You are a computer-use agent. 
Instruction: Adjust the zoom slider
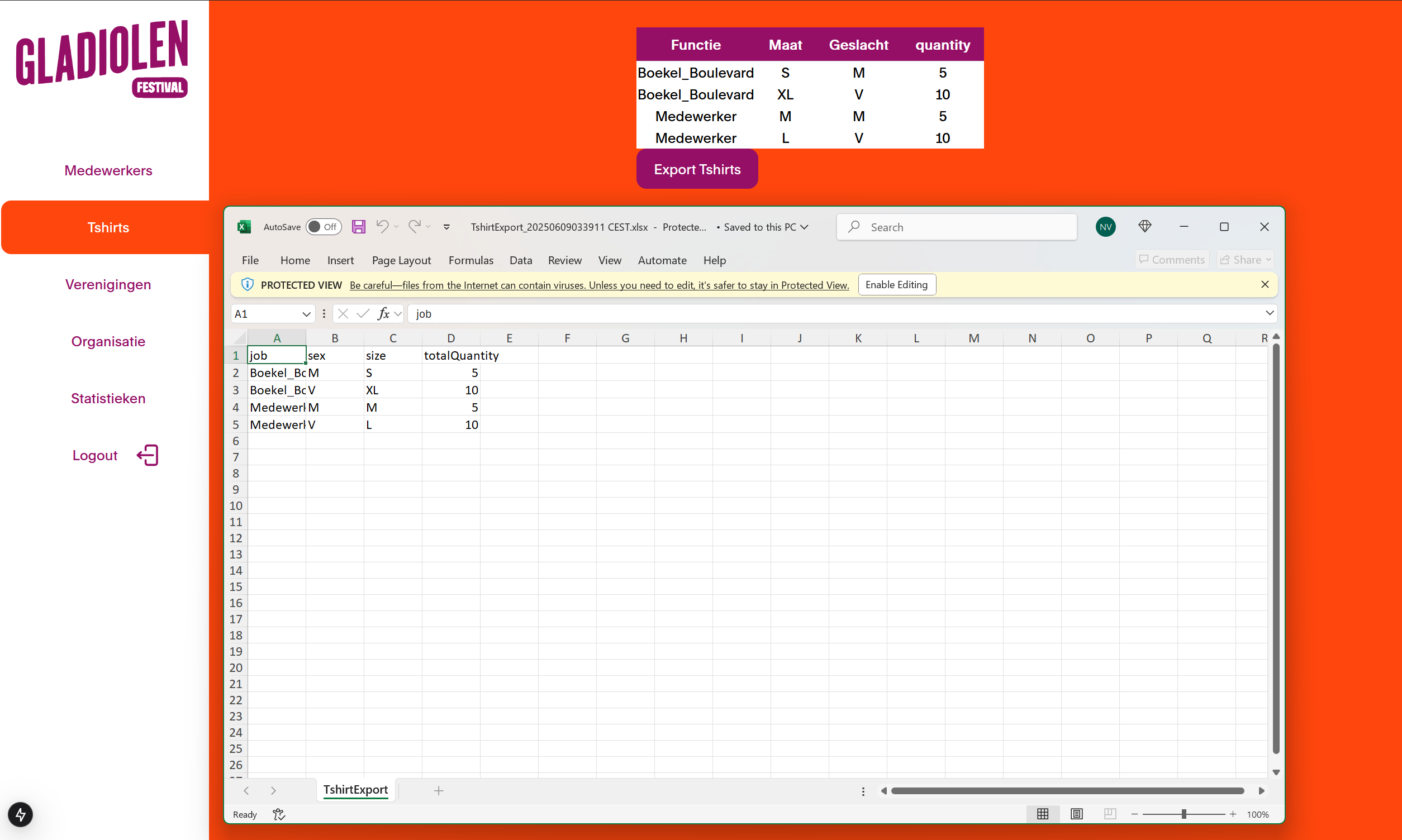tap(1184, 814)
